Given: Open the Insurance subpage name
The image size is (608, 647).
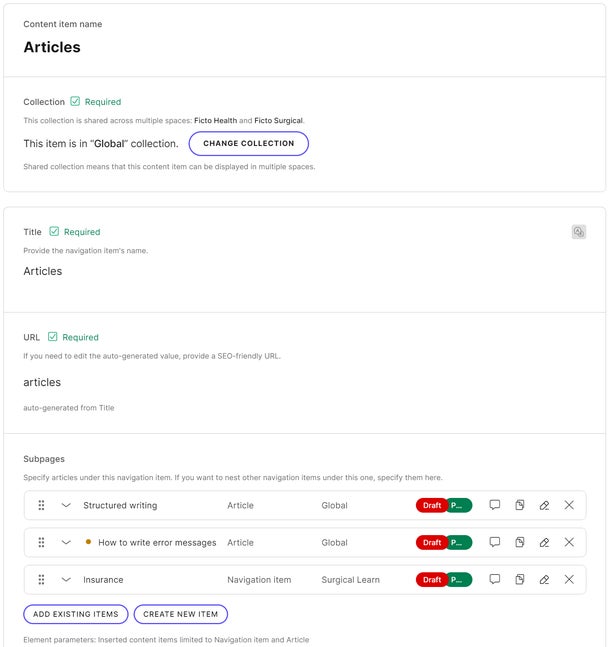Looking at the screenshot, I should click(x=103, y=579).
